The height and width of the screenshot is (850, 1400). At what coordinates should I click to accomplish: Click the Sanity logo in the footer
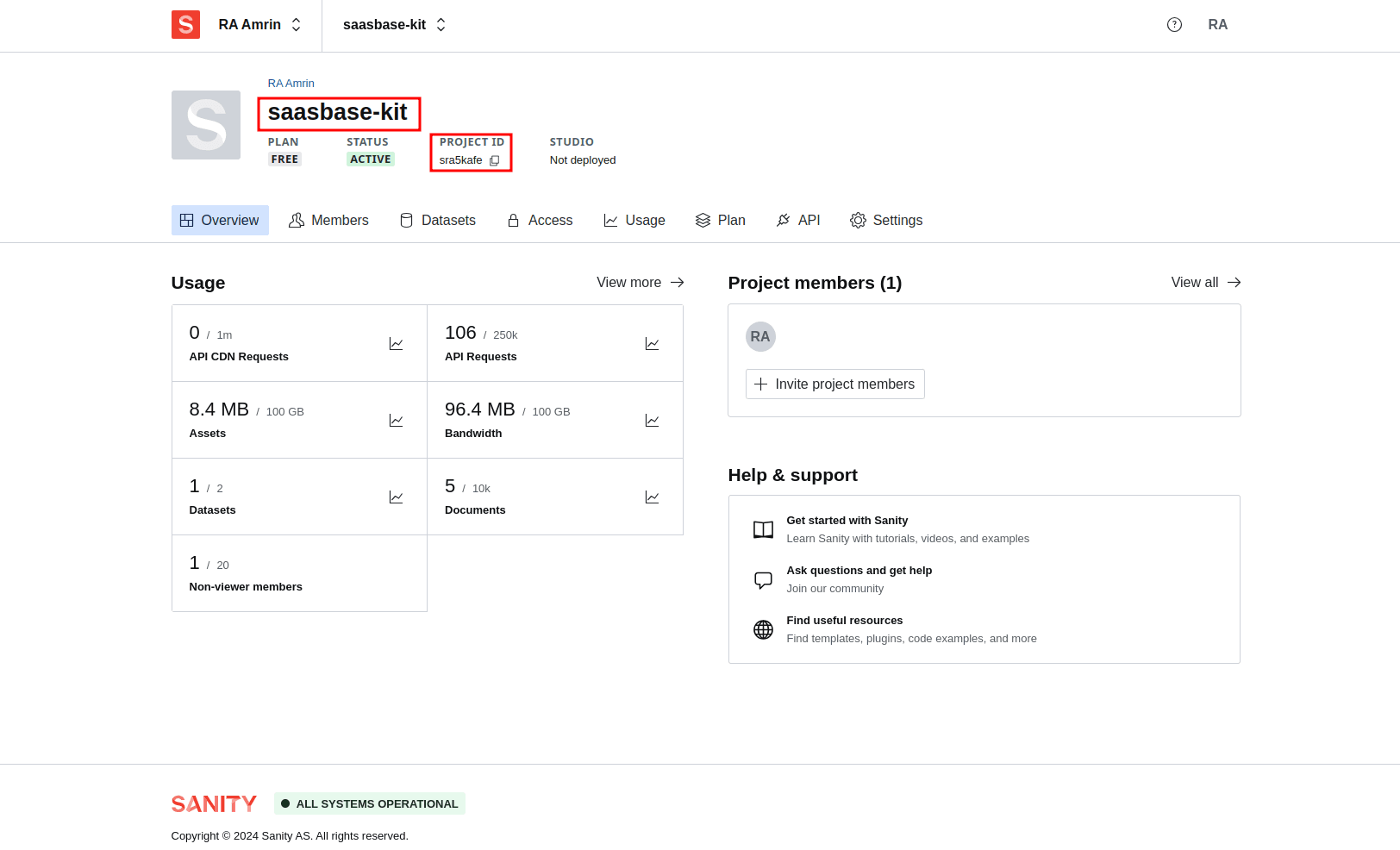point(214,803)
